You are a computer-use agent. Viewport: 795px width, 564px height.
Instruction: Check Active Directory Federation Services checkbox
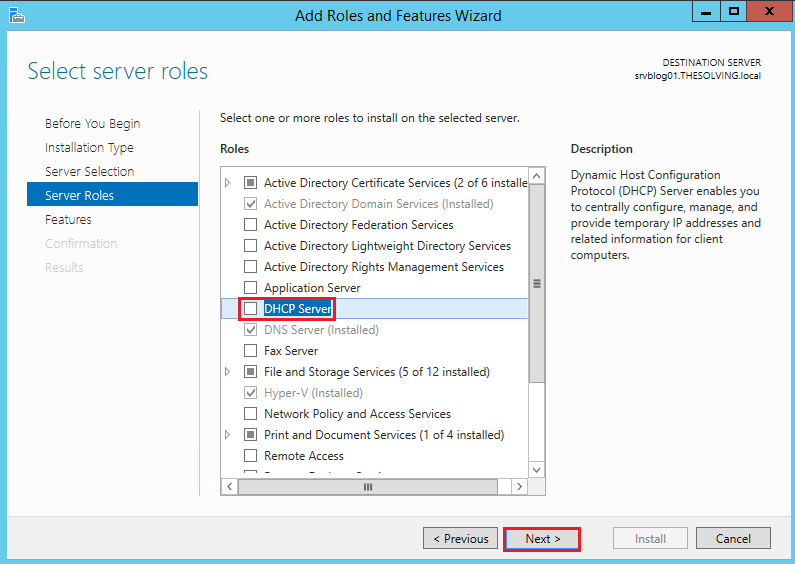coord(250,225)
